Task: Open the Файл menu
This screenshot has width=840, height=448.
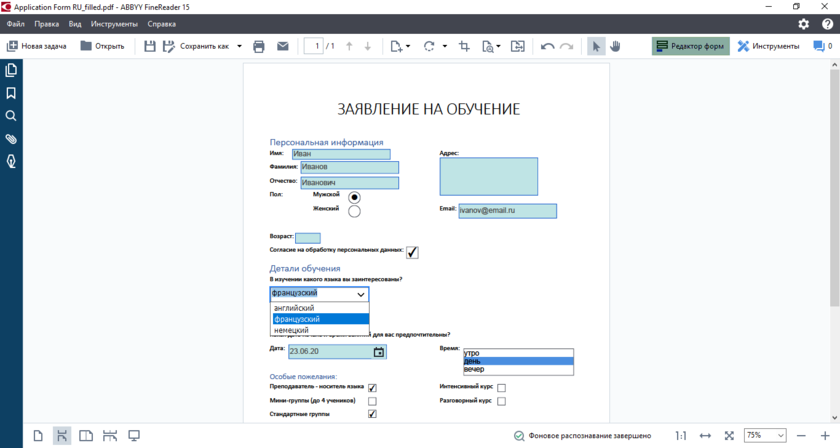Action: [x=15, y=23]
